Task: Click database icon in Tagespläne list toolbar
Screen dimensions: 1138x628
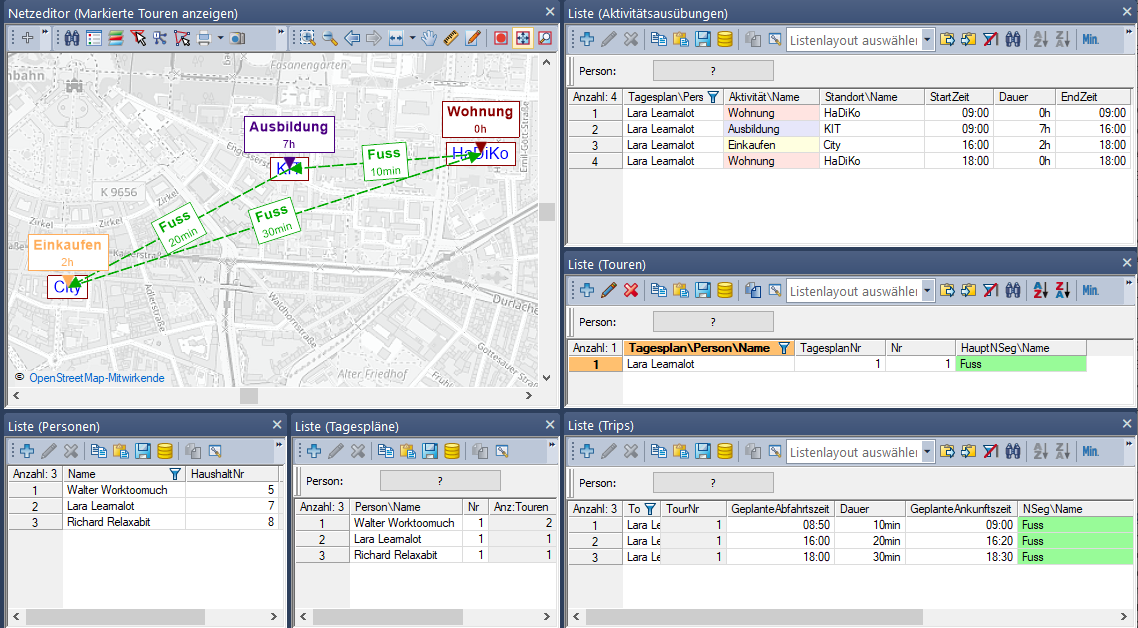Action: pos(452,452)
